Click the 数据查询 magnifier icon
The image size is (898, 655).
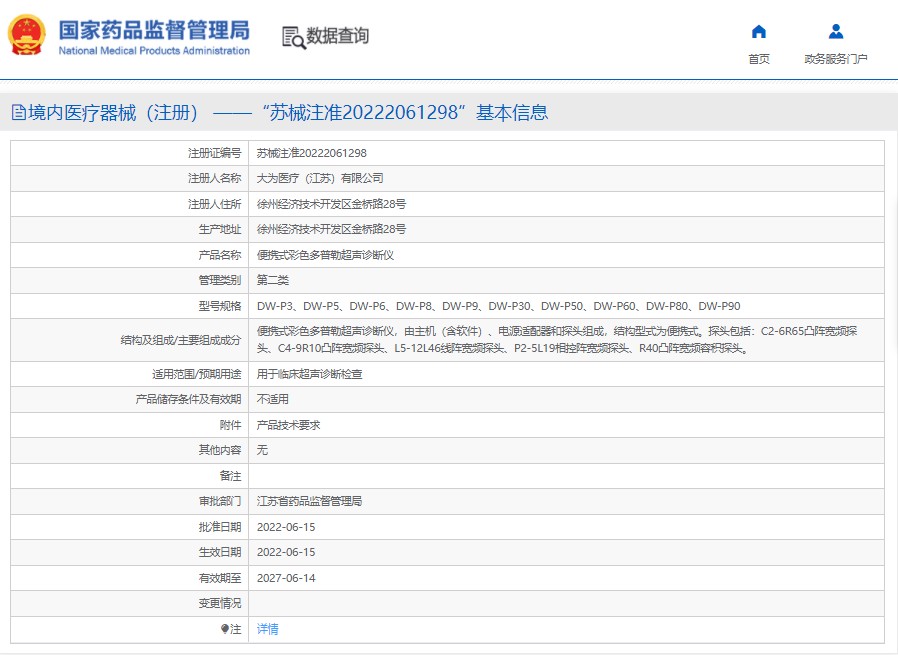coord(293,38)
